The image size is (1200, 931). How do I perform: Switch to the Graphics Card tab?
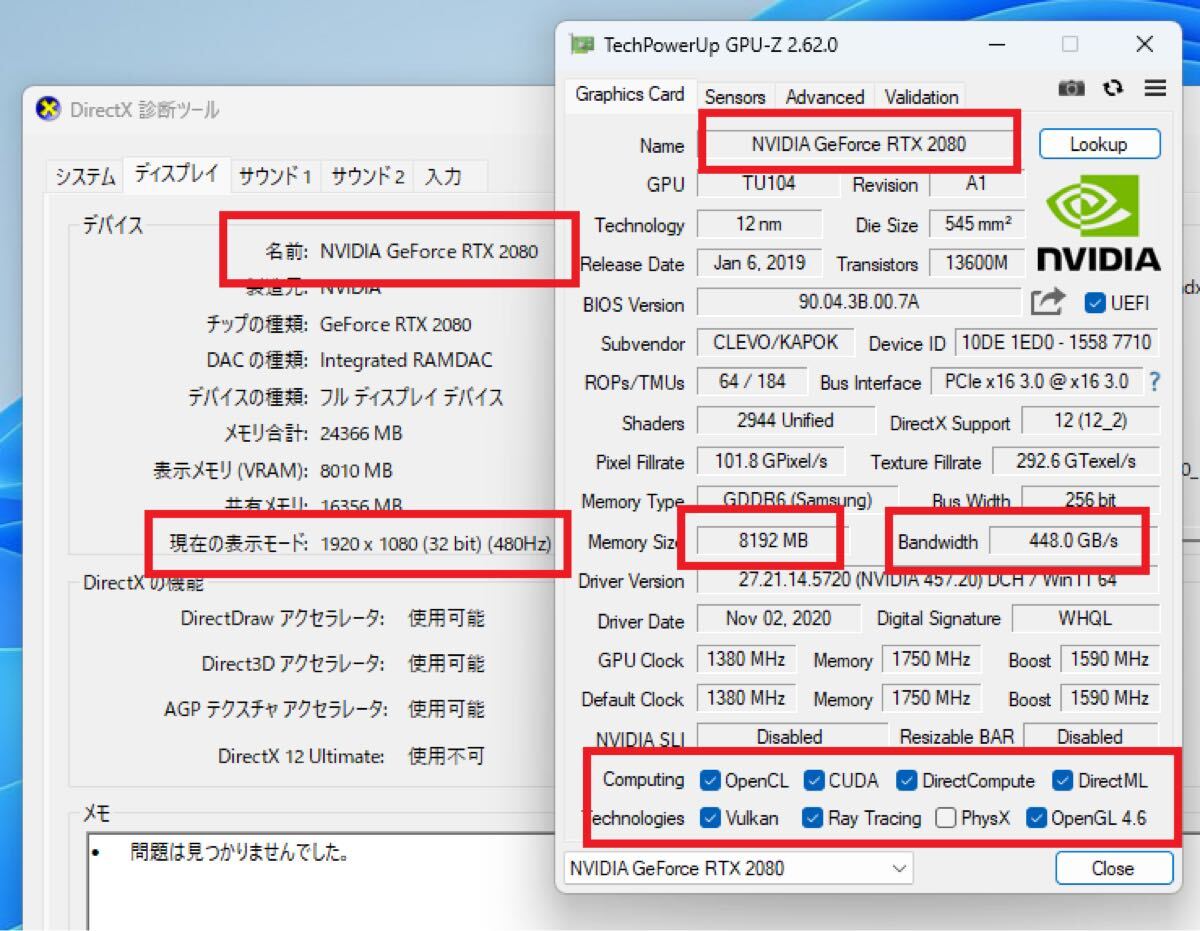pos(630,95)
